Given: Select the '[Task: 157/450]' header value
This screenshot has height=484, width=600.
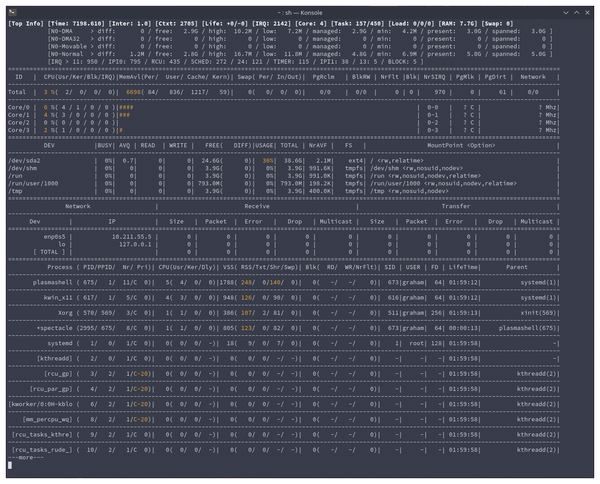Looking at the screenshot, I should coord(357,23).
